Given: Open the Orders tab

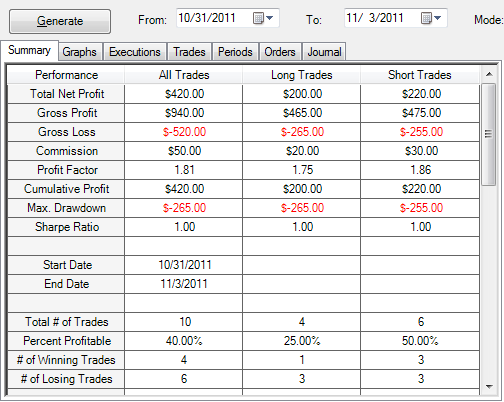Looking at the screenshot, I should [x=280, y=52].
